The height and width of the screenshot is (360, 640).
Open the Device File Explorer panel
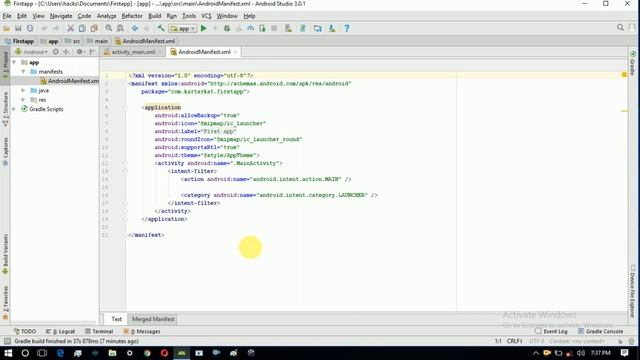[633, 291]
